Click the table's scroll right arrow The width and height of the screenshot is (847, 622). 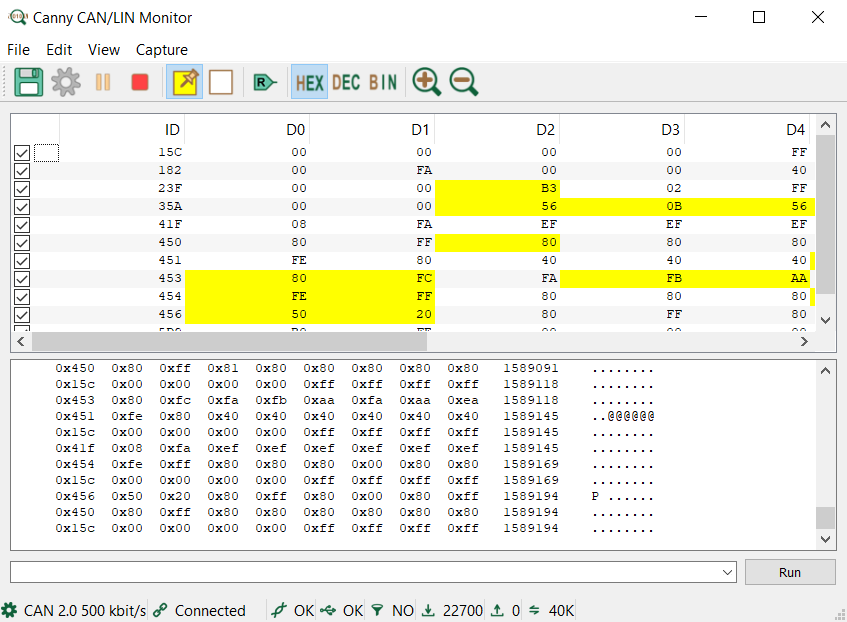(804, 342)
